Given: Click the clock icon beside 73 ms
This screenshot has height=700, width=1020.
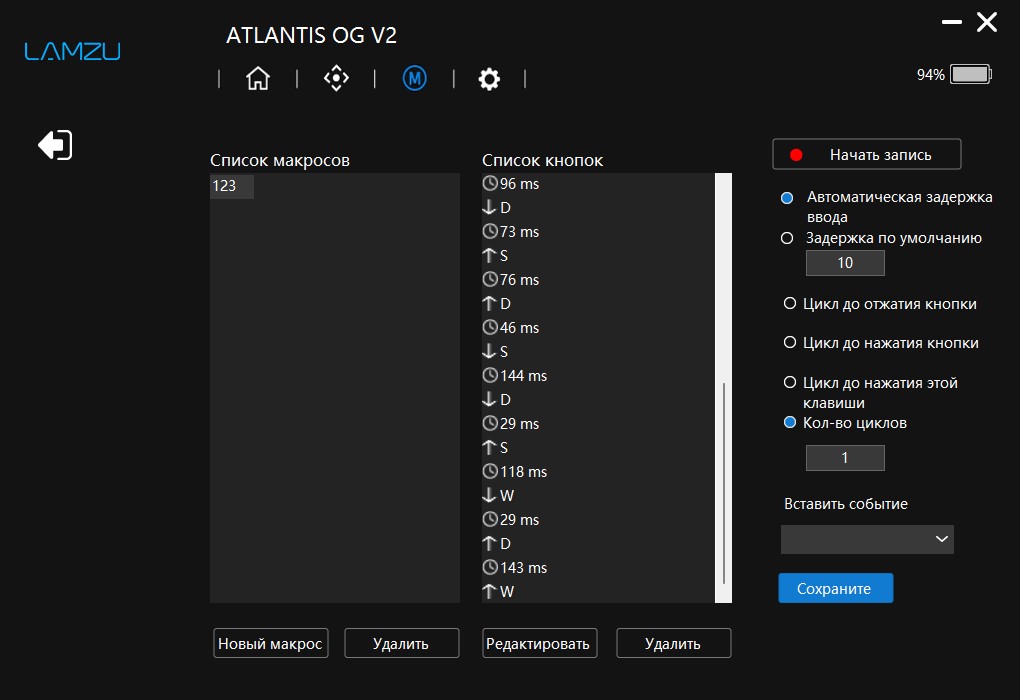Looking at the screenshot, I should [x=490, y=231].
